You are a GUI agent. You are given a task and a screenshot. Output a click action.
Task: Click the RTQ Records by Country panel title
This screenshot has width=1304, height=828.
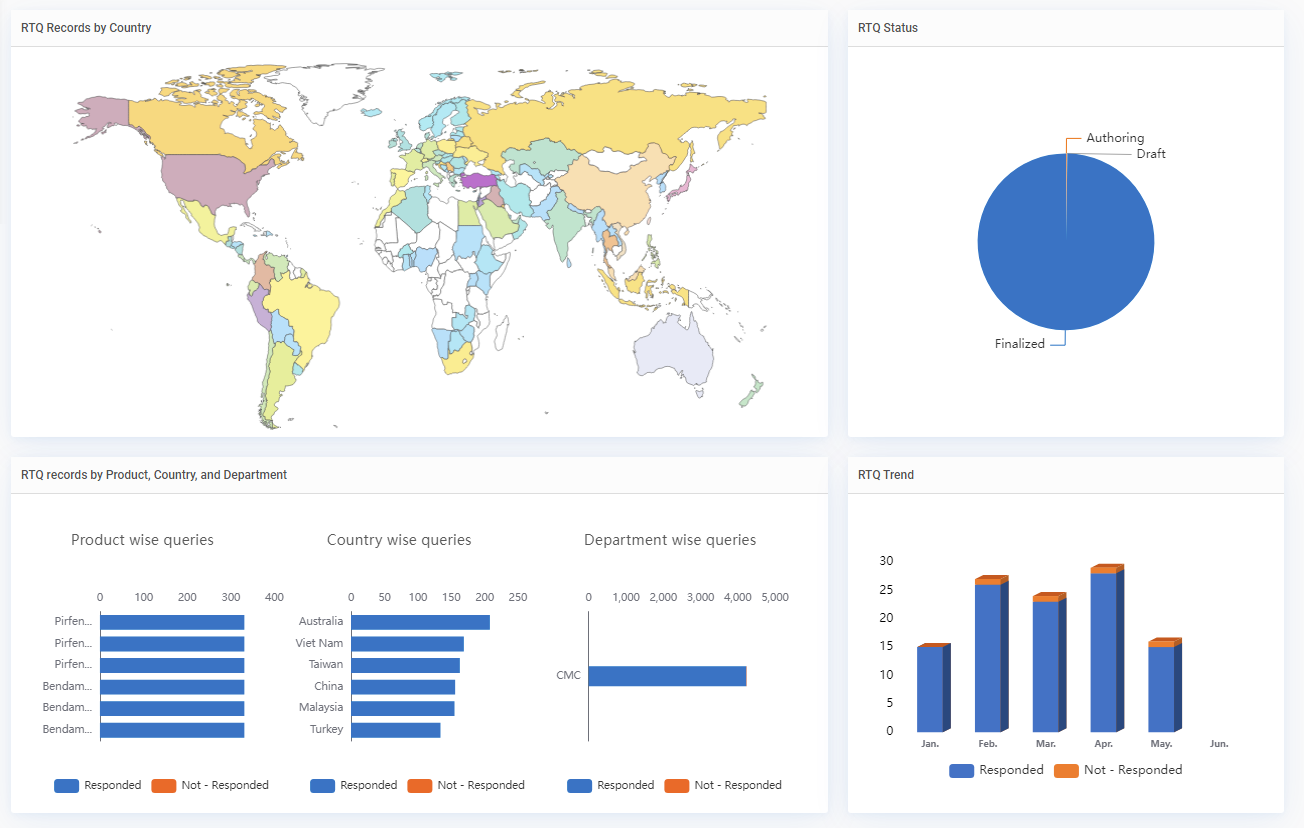coord(86,28)
